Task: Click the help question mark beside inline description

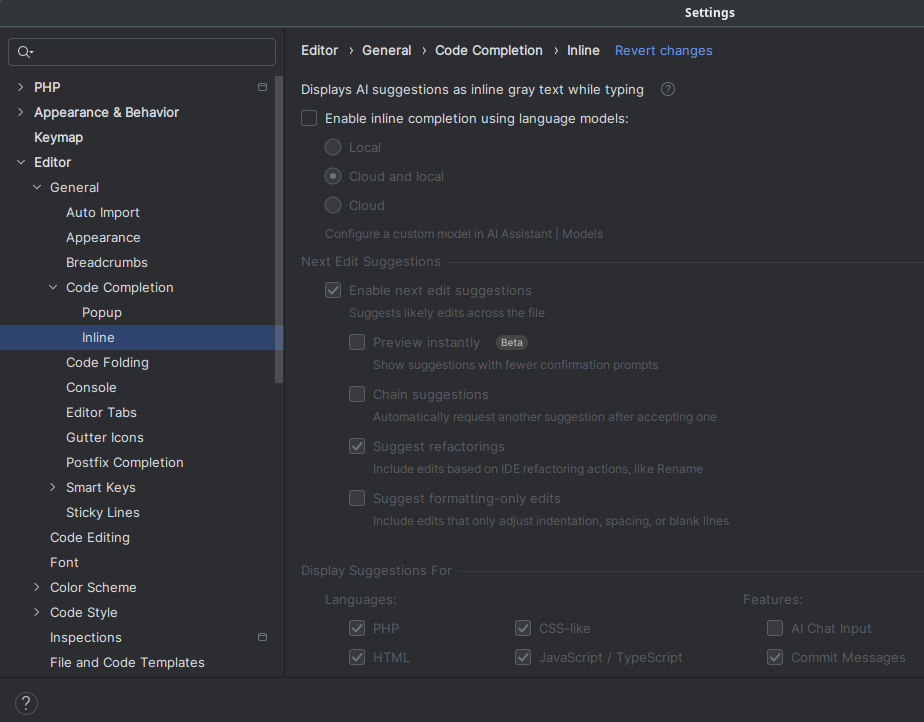Action: (668, 89)
